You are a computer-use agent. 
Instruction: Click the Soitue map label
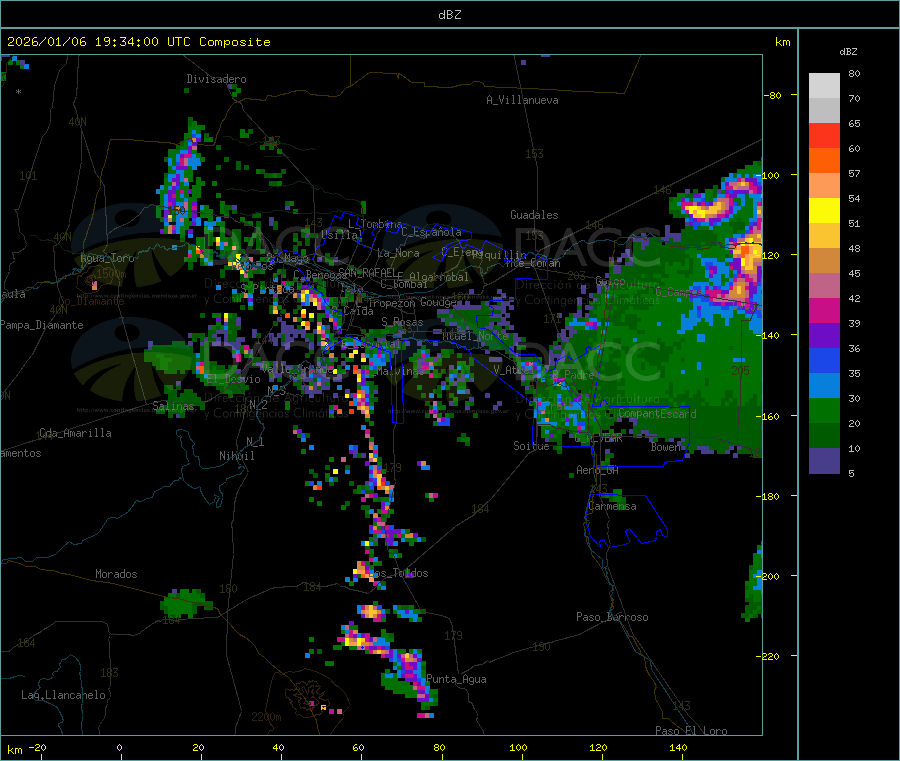coord(531,446)
